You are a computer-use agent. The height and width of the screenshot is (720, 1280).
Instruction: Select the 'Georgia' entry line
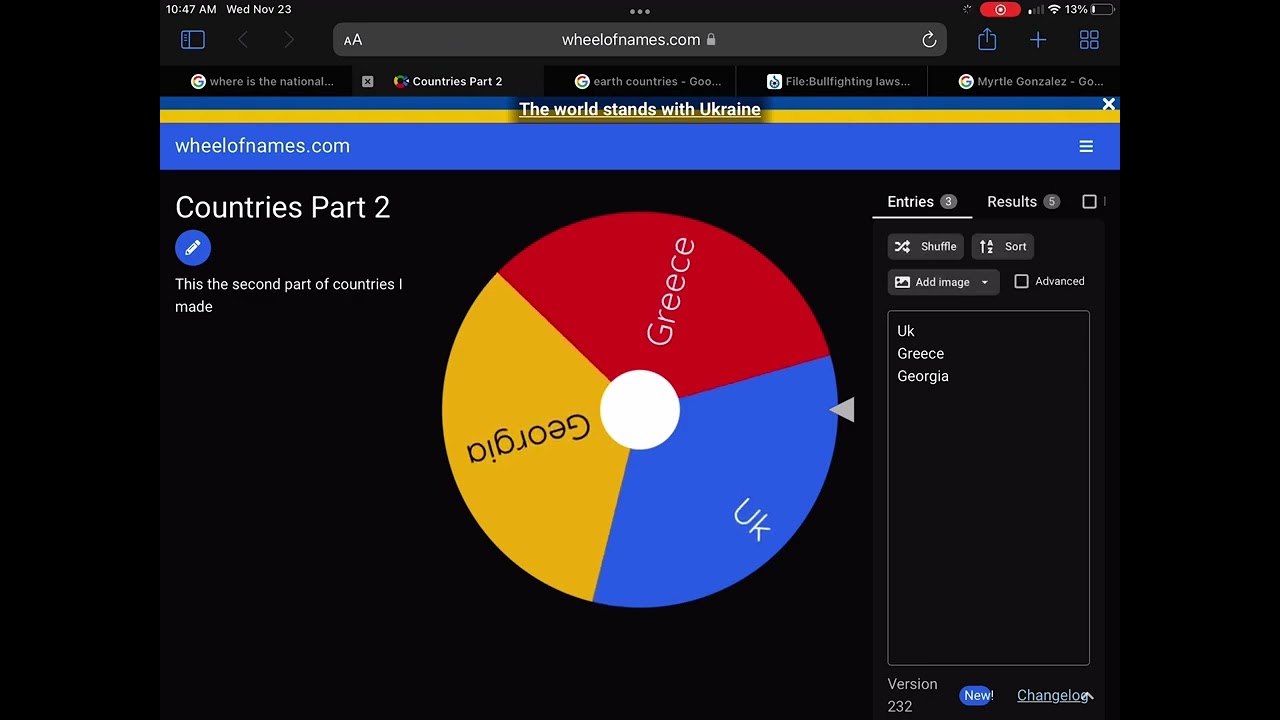click(x=923, y=377)
